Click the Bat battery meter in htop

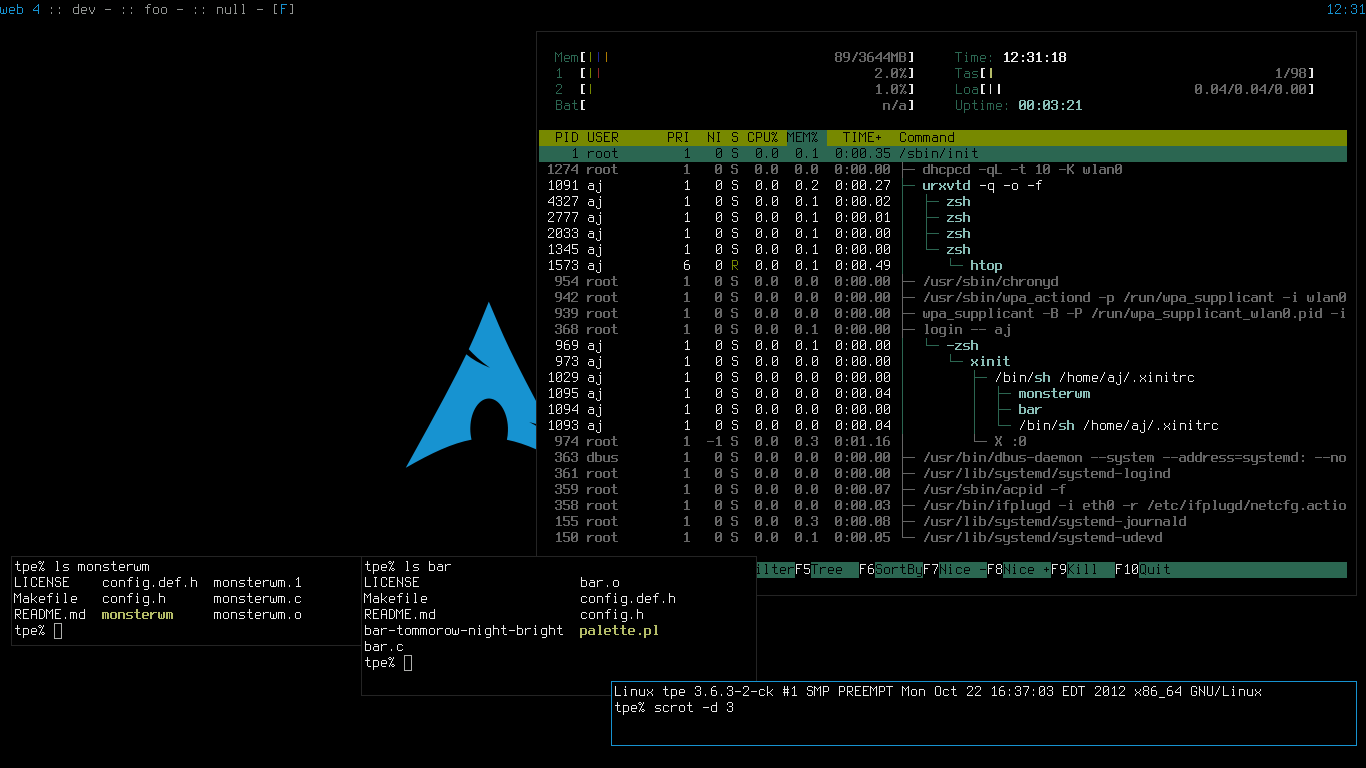click(x=735, y=106)
